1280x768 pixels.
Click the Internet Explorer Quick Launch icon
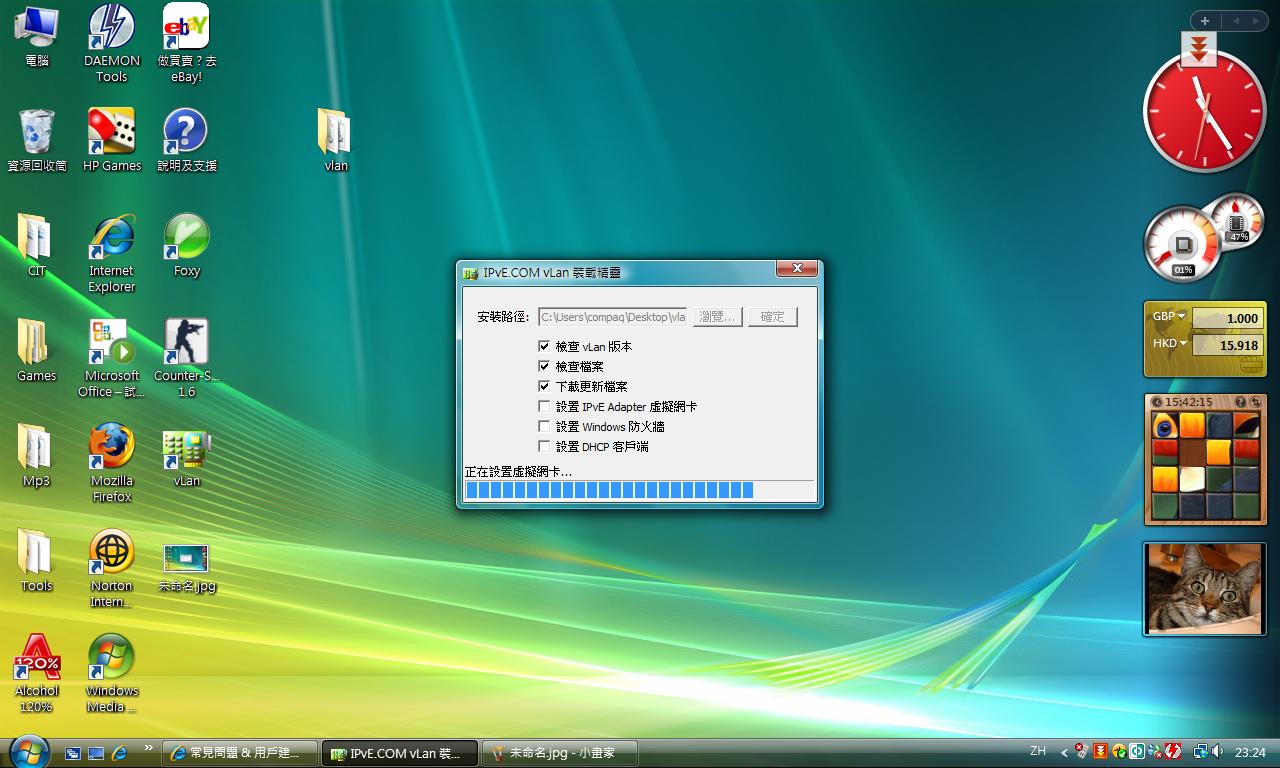click(x=120, y=753)
